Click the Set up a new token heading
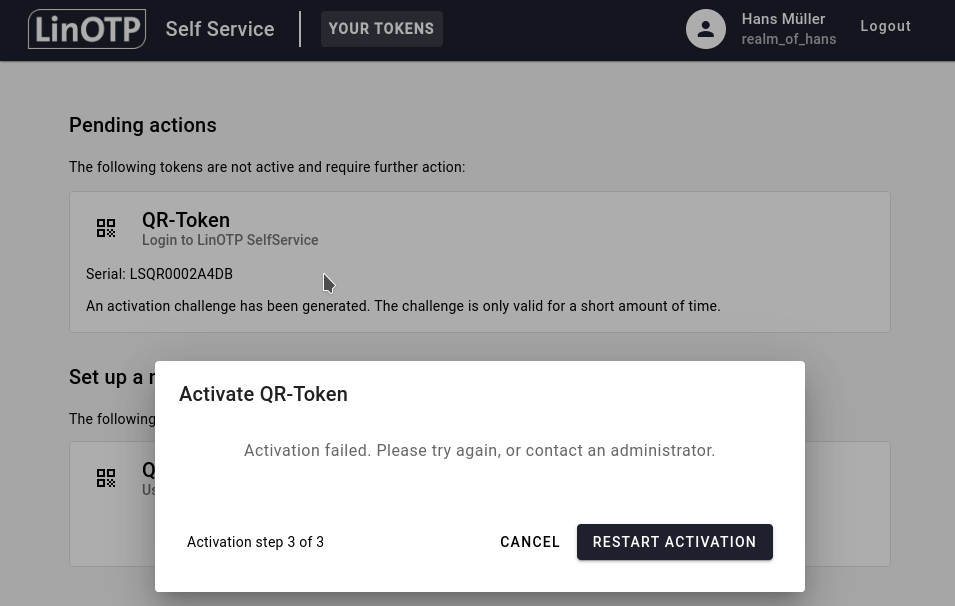This screenshot has width=955, height=606. 110,377
